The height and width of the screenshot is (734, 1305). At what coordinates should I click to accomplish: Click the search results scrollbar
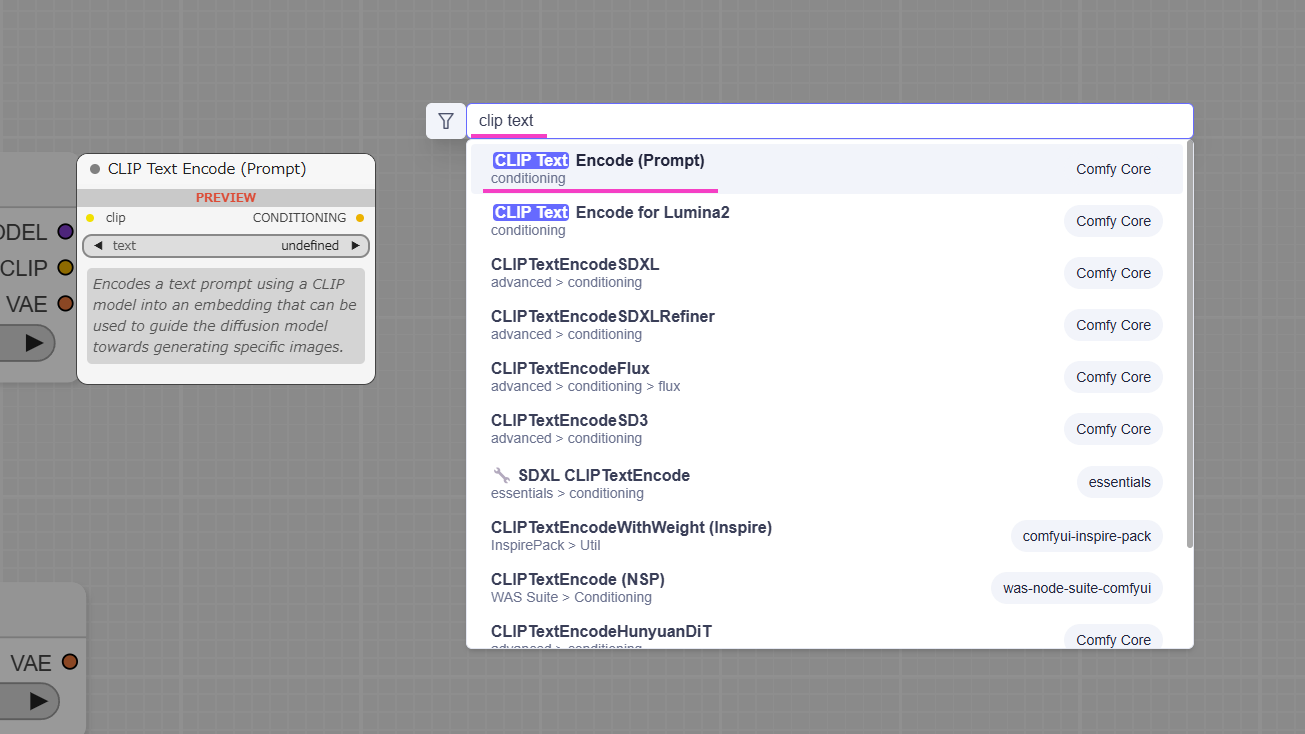[x=1189, y=345]
